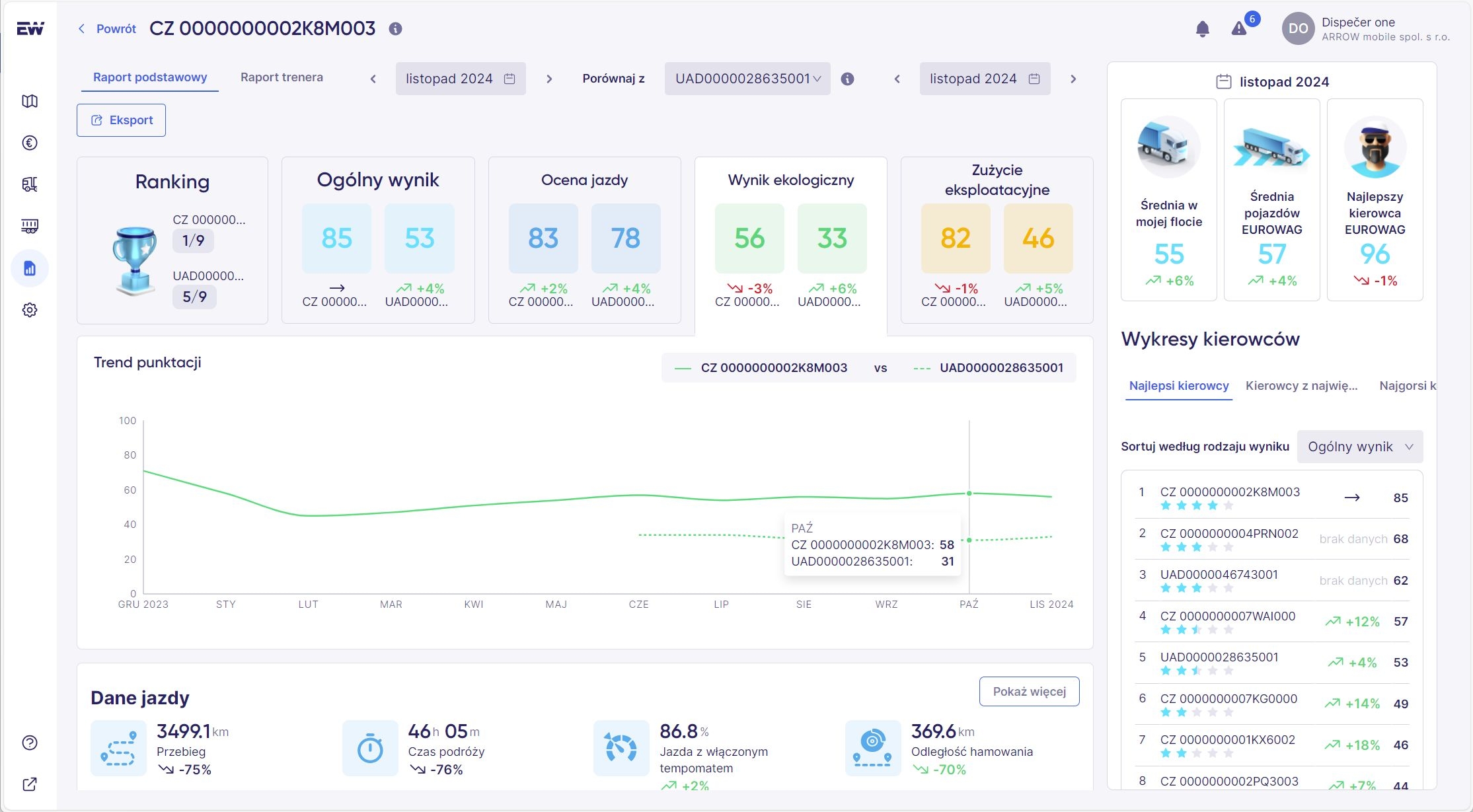
Task: Select Najgorsi tab in driver charts
Action: (1408, 386)
